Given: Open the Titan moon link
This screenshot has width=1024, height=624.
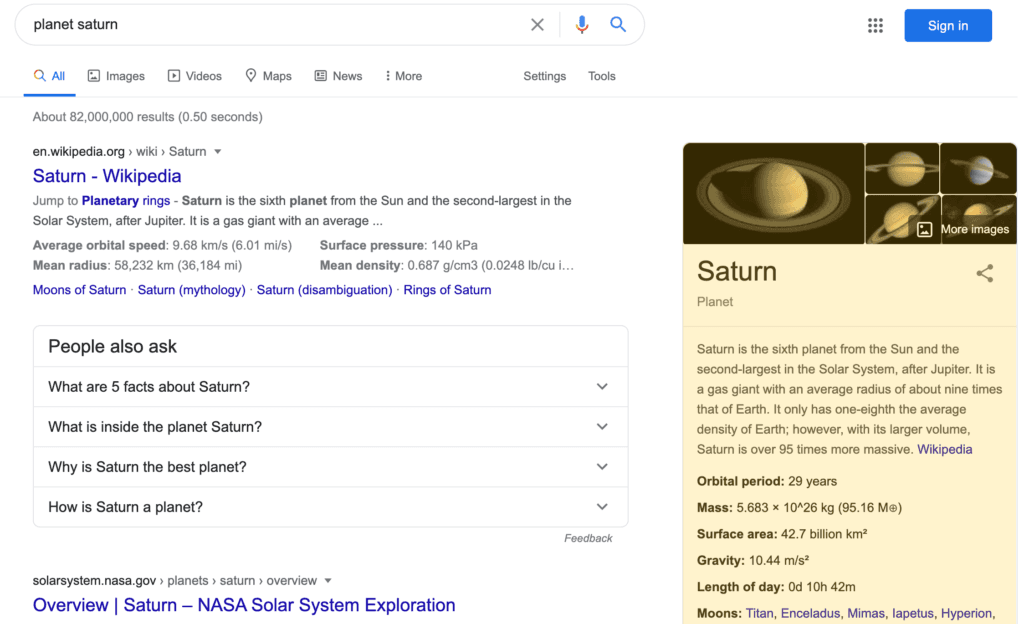Looking at the screenshot, I should [x=759, y=614].
